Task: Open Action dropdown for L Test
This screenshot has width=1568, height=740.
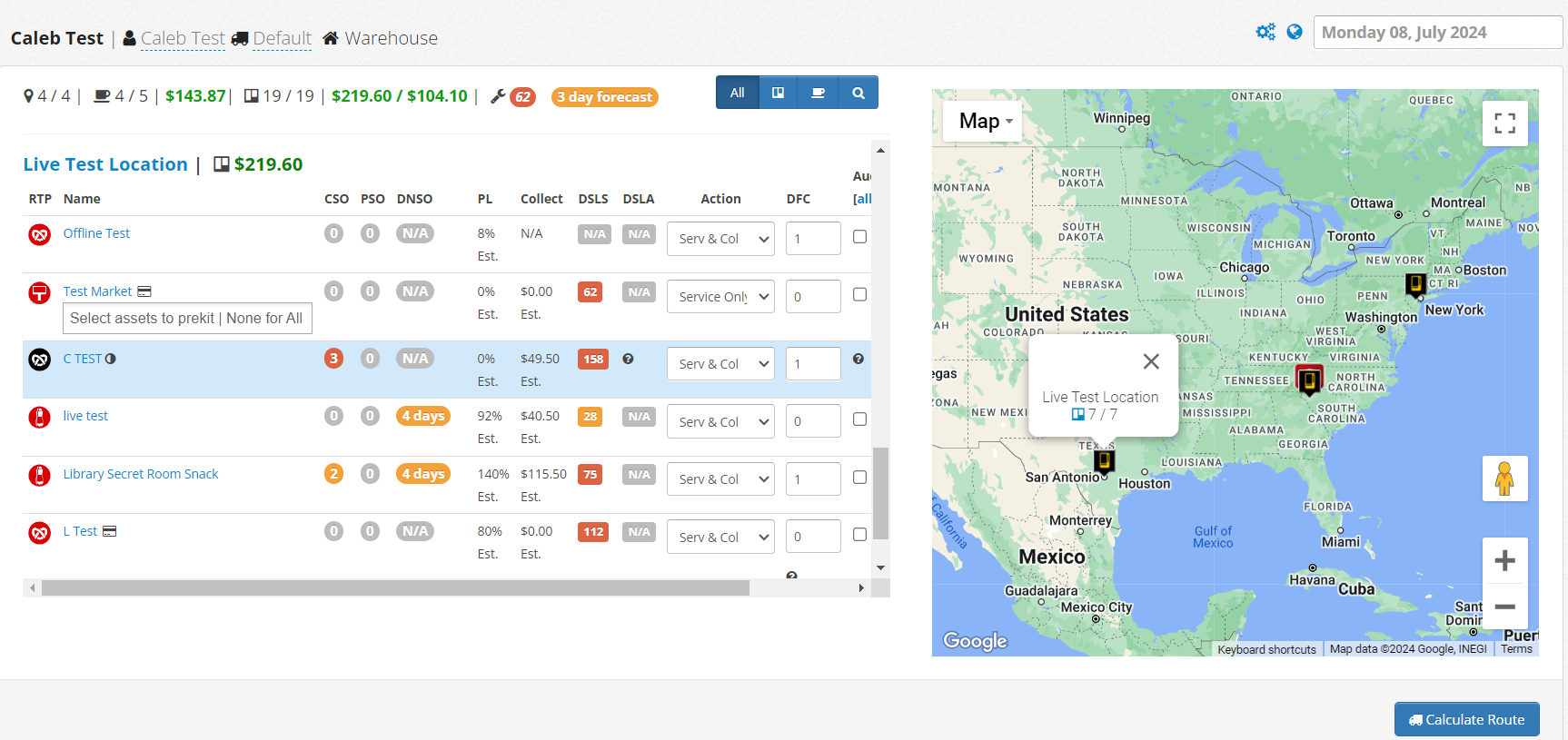Action: tap(720, 538)
